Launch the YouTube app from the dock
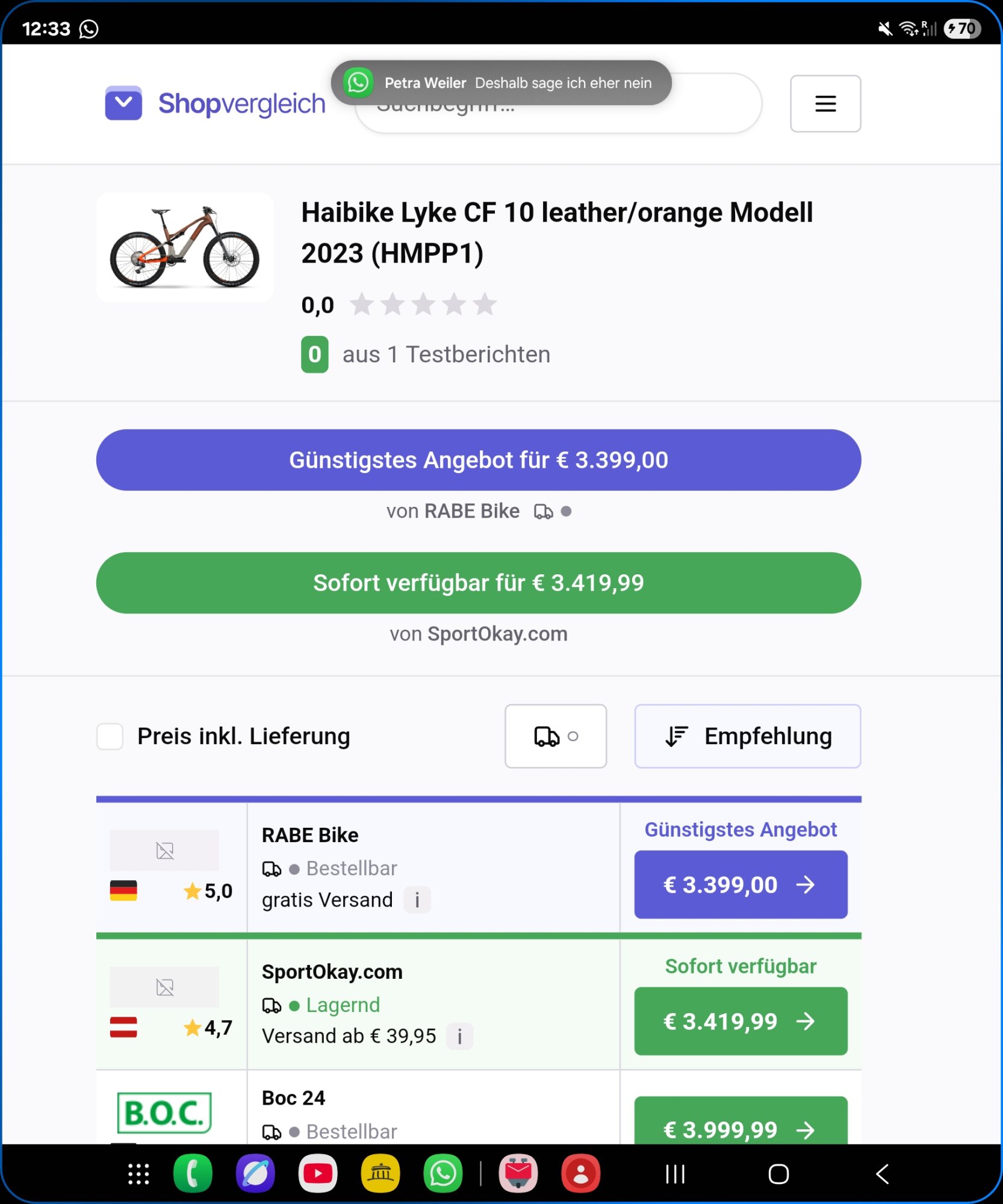The height and width of the screenshot is (1204, 1003). tap(318, 1173)
